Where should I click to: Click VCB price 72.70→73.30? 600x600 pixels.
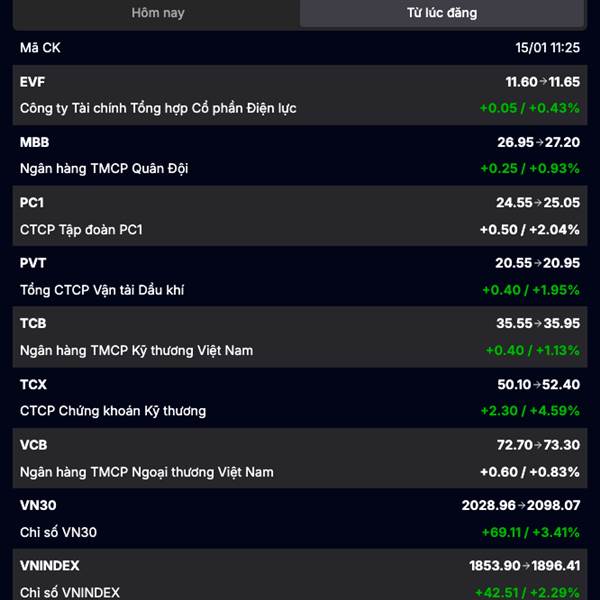(538, 445)
